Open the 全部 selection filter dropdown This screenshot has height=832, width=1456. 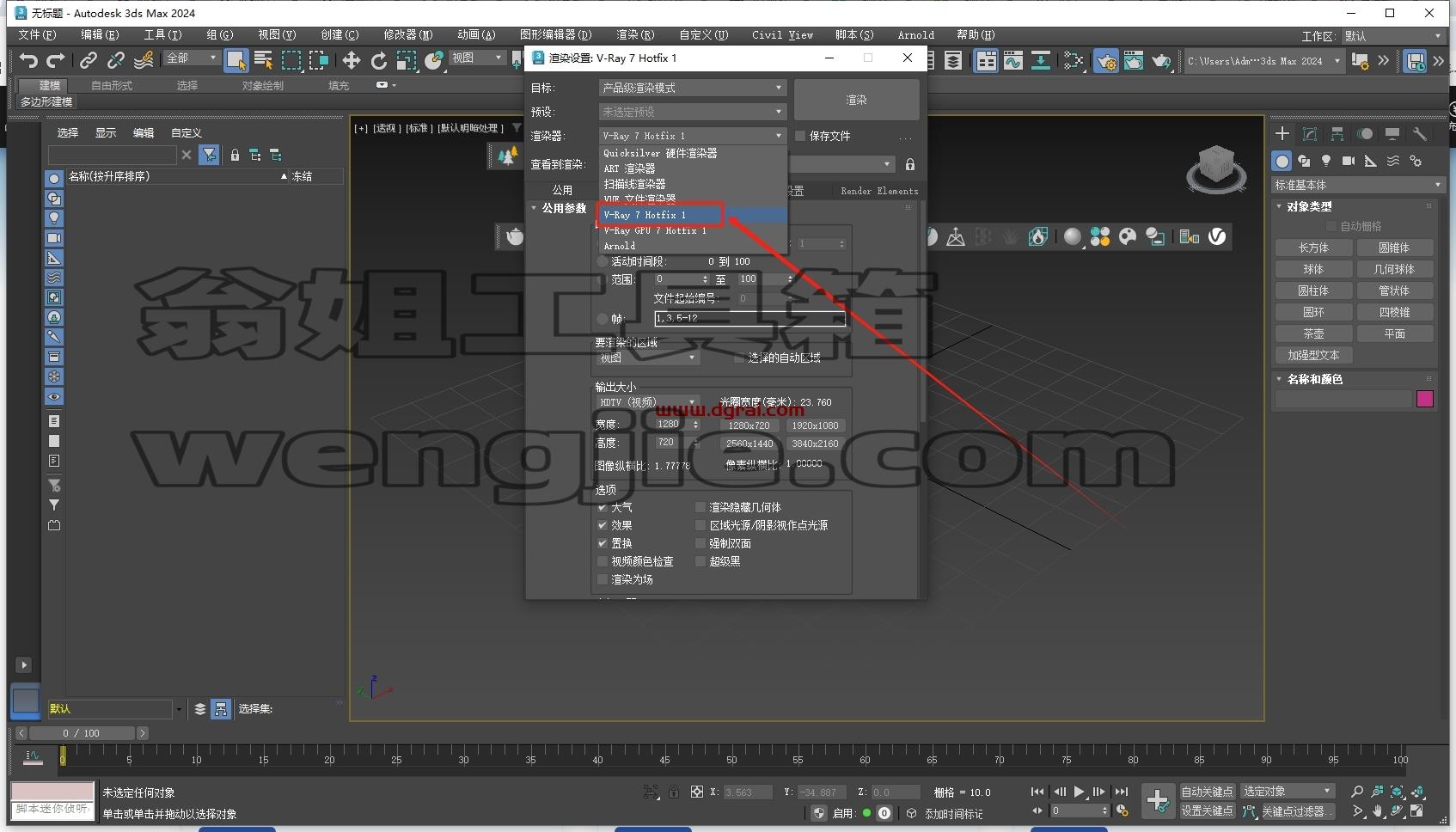click(x=191, y=58)
